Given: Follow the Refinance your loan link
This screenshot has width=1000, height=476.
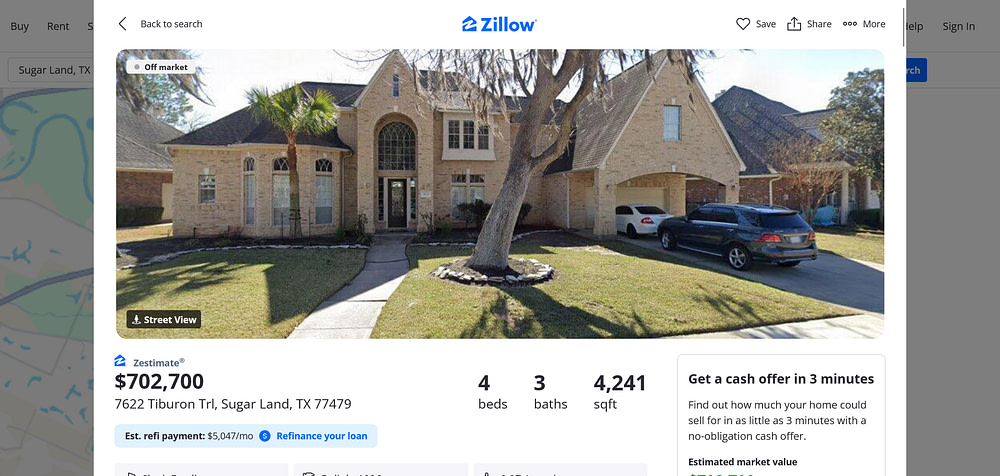Looking at the screenshot, I should coord(321,436).
